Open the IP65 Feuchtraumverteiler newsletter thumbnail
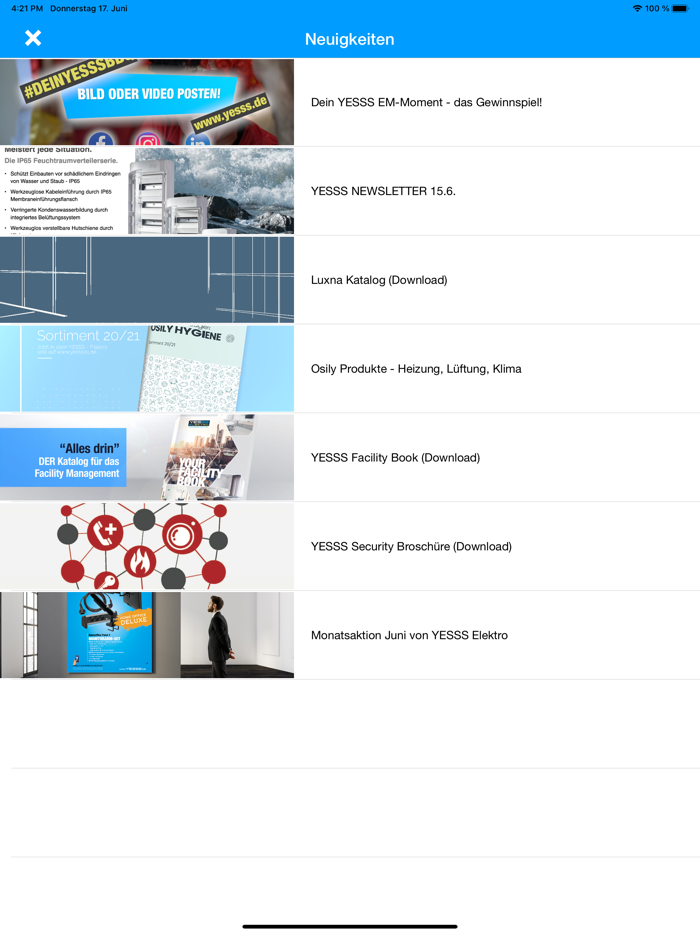The image size is (700, 934). pos(147,191)
